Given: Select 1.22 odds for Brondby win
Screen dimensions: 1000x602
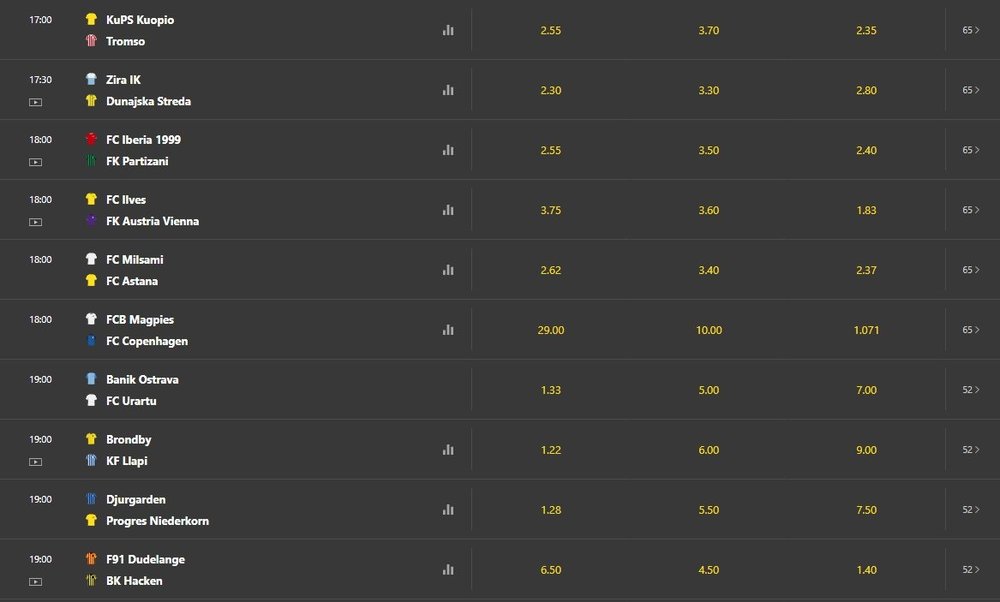Looking at the screenshot, I should (x=550, y=450).
